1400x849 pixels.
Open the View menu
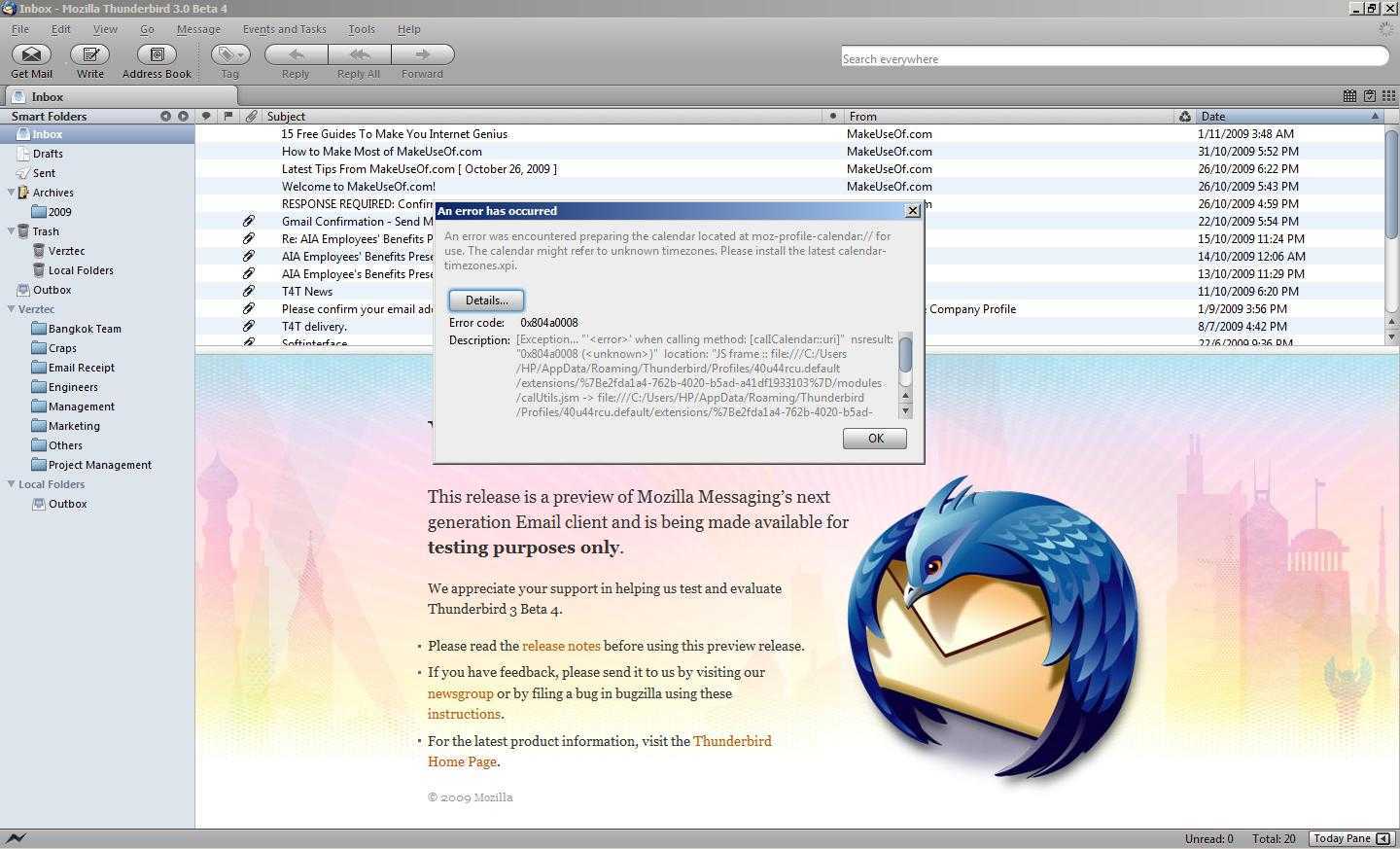[105, 29]
